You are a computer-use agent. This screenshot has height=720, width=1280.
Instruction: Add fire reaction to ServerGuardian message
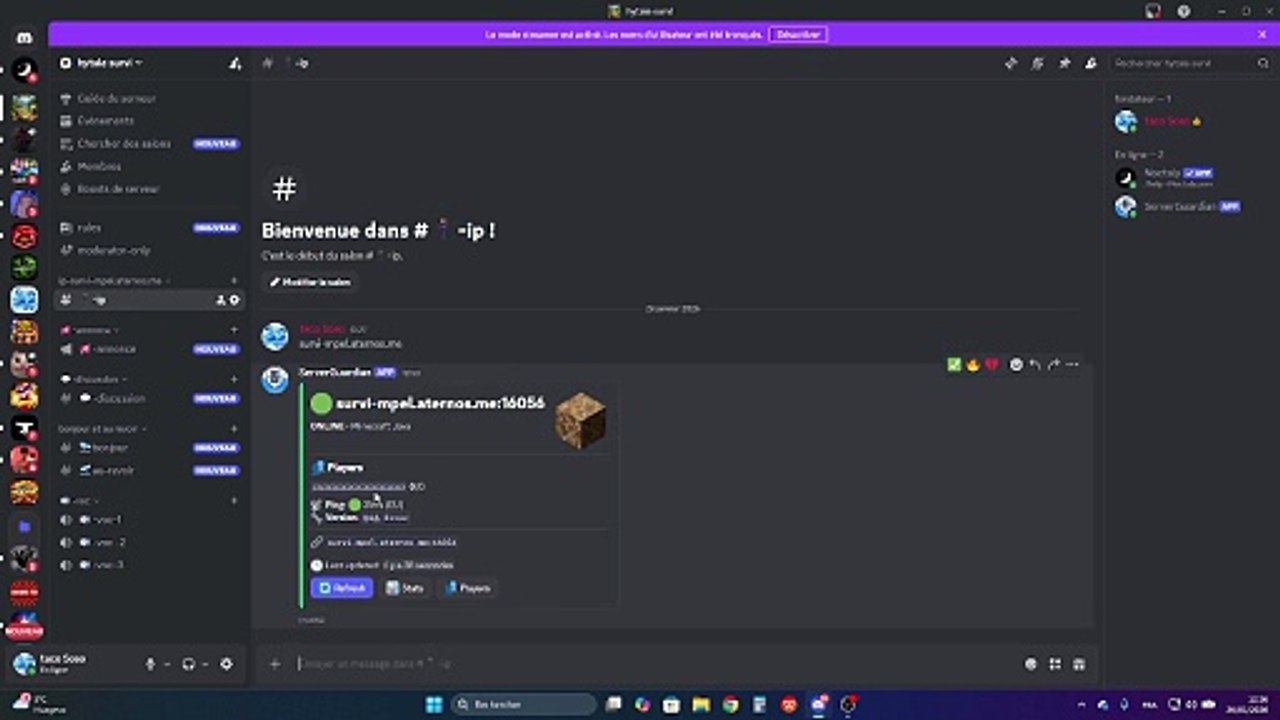[x=973, y=365]
